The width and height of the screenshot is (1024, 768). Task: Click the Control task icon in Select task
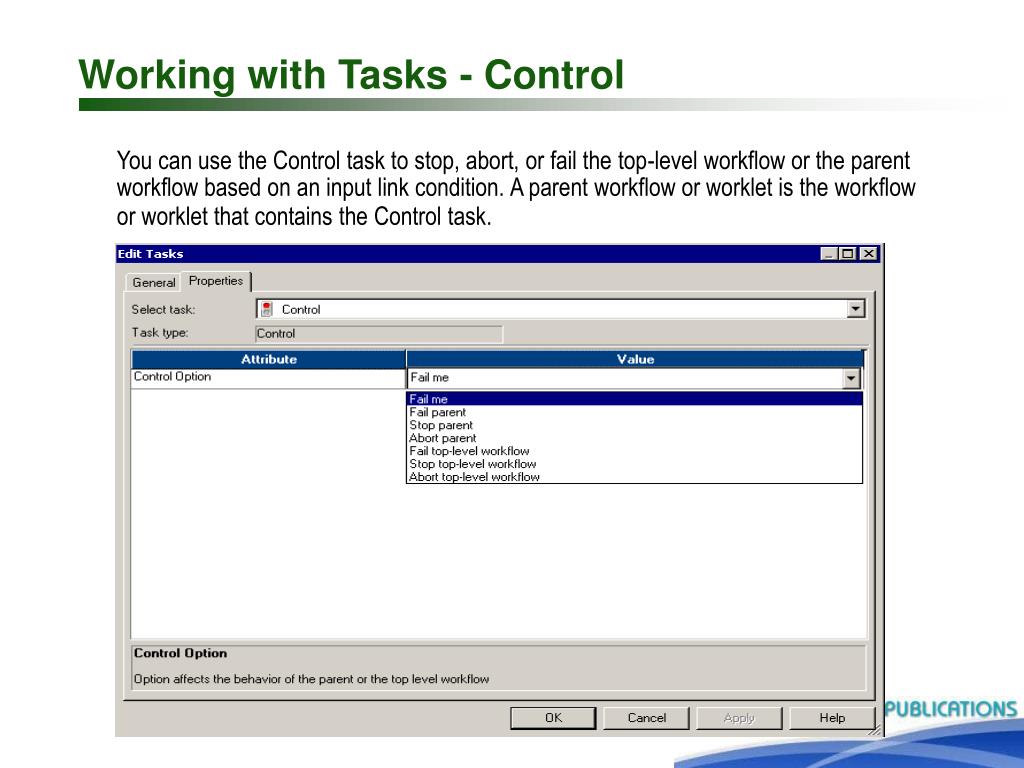click(x=266, y=310)
